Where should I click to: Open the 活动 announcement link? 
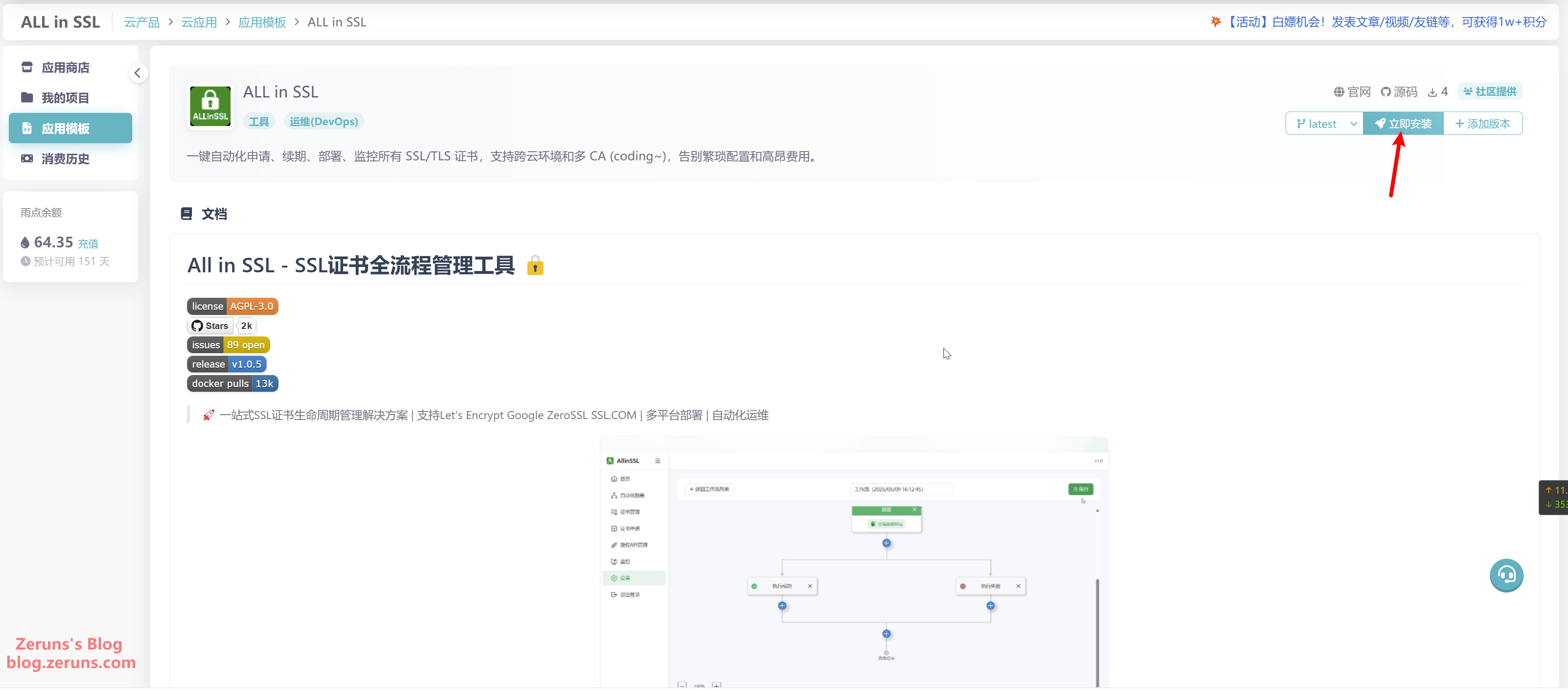tap(1378, 22)
